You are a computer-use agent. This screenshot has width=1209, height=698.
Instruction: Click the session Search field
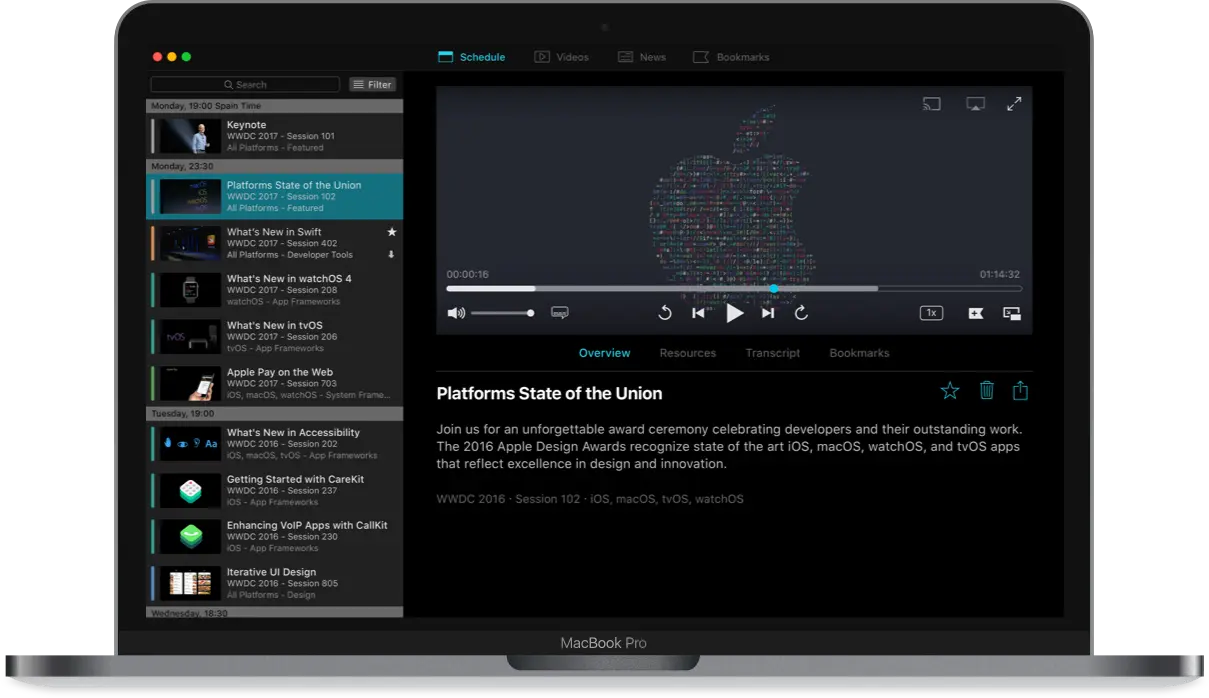(x=245, y=85)
